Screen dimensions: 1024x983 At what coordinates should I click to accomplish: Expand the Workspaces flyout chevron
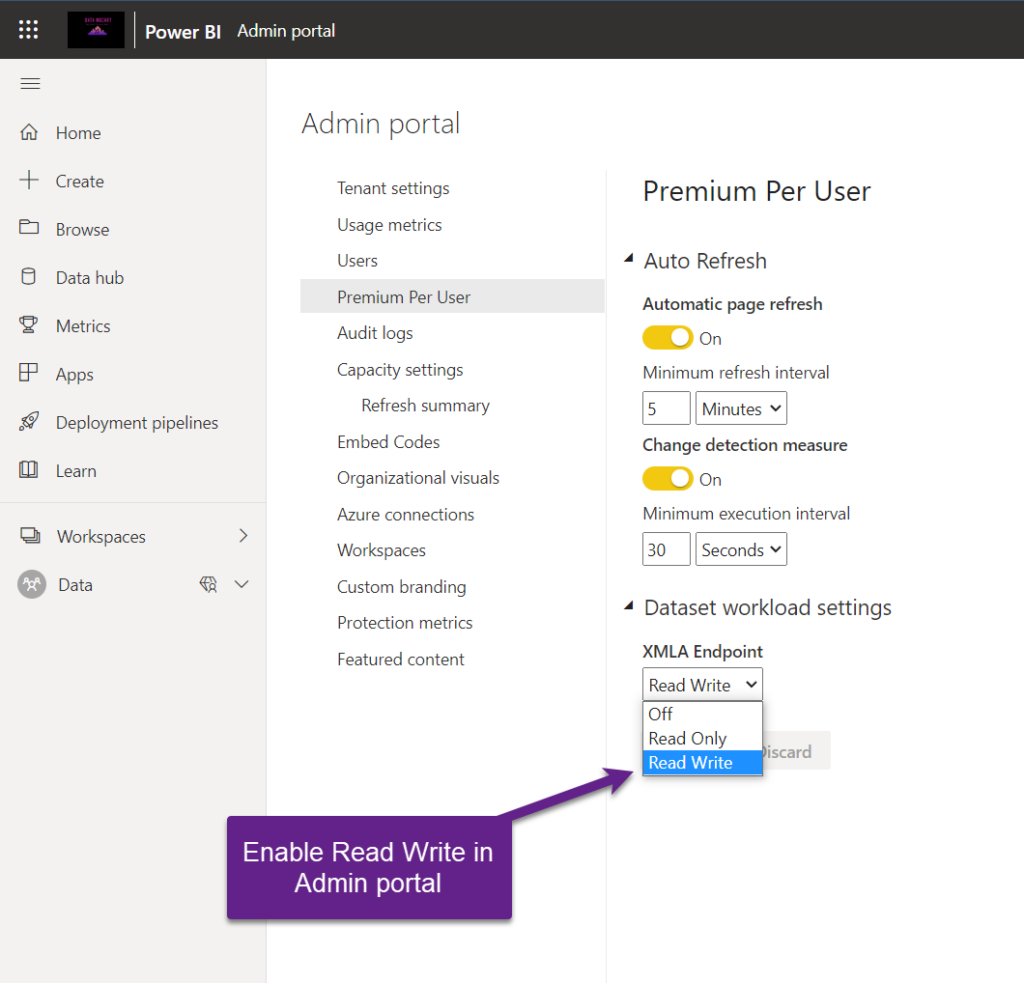click(x=243, y=536)
